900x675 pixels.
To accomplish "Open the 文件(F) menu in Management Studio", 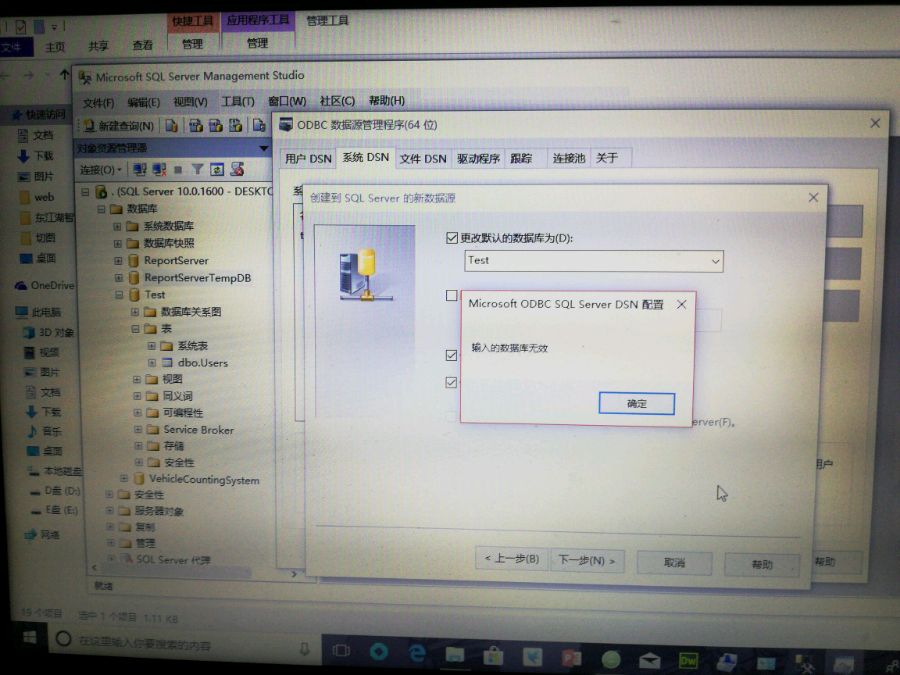I will (x=98, y=103).
